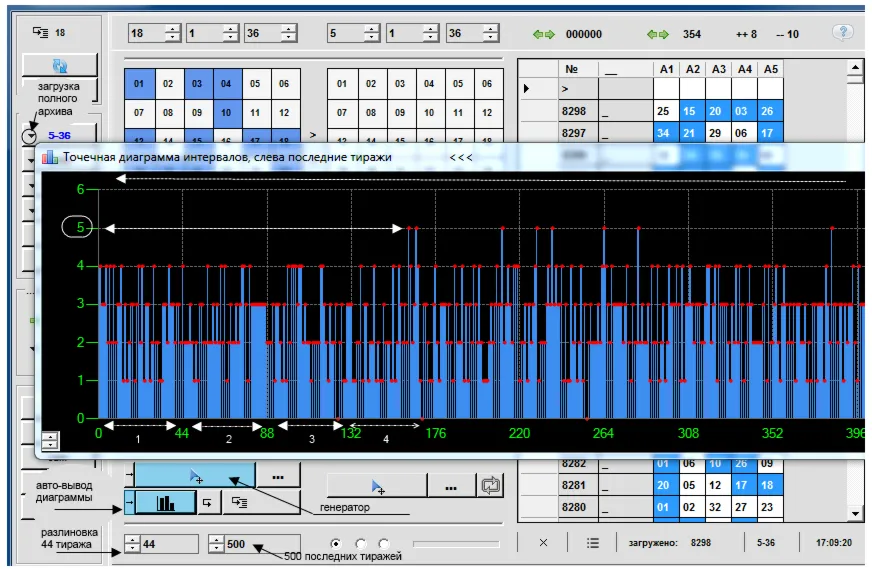Screen dimensions: 872x569
Task: Open the help question mark icon
Action: point(843,32)
